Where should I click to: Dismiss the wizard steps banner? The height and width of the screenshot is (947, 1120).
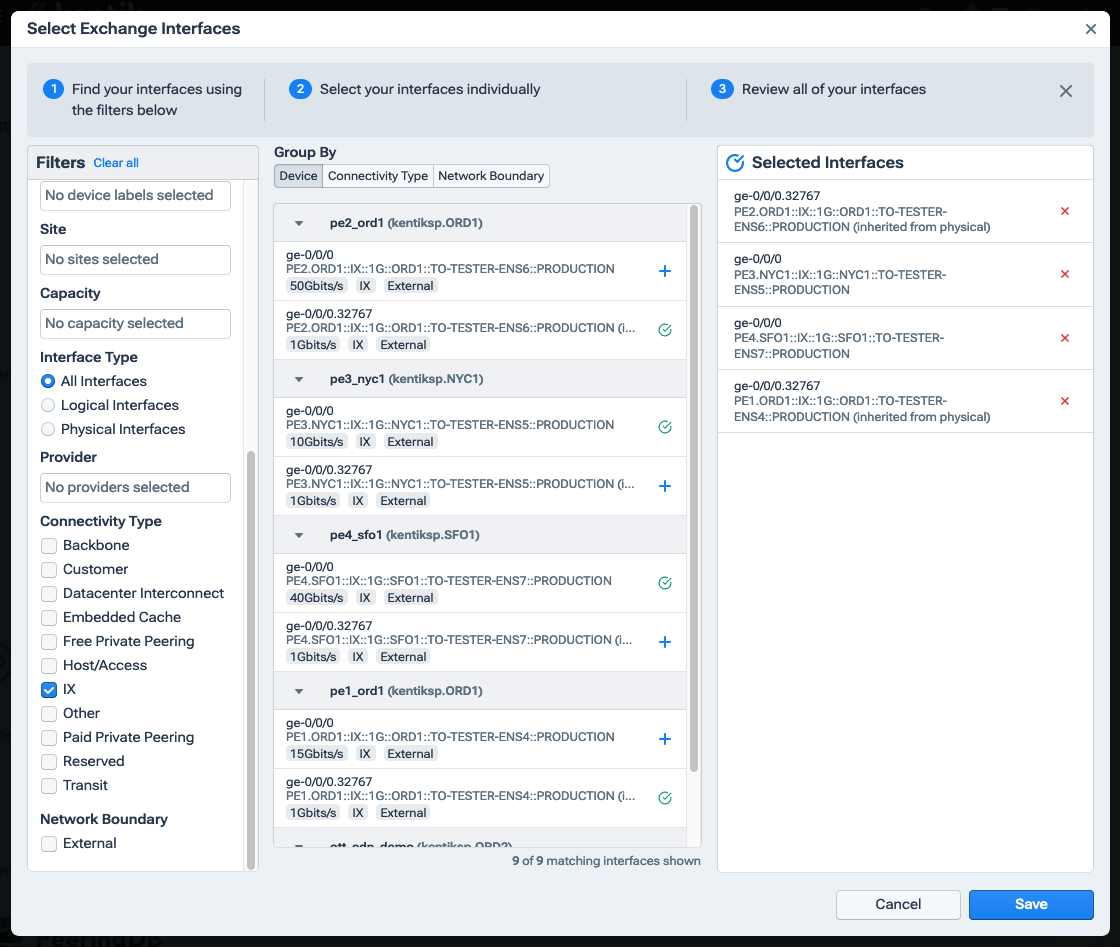click(1065, 90)
